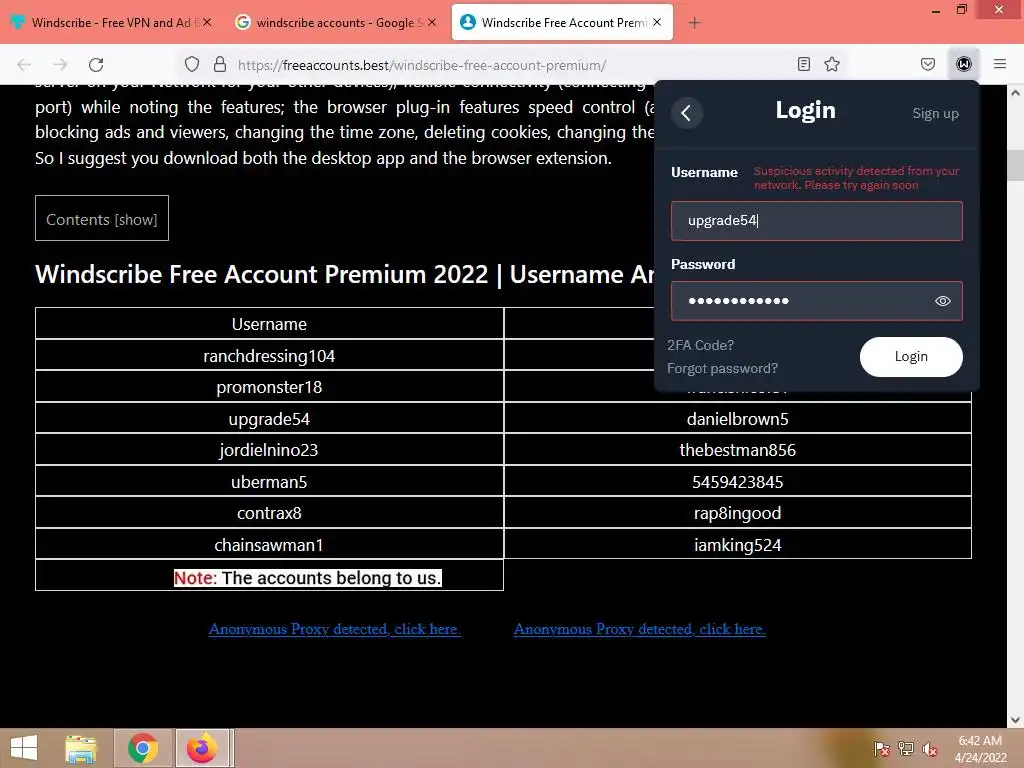Image resolution: width=1024 pixels, height=768 pixels.
Task: Open tracking protection shield icon
Action: coord(191,64)
